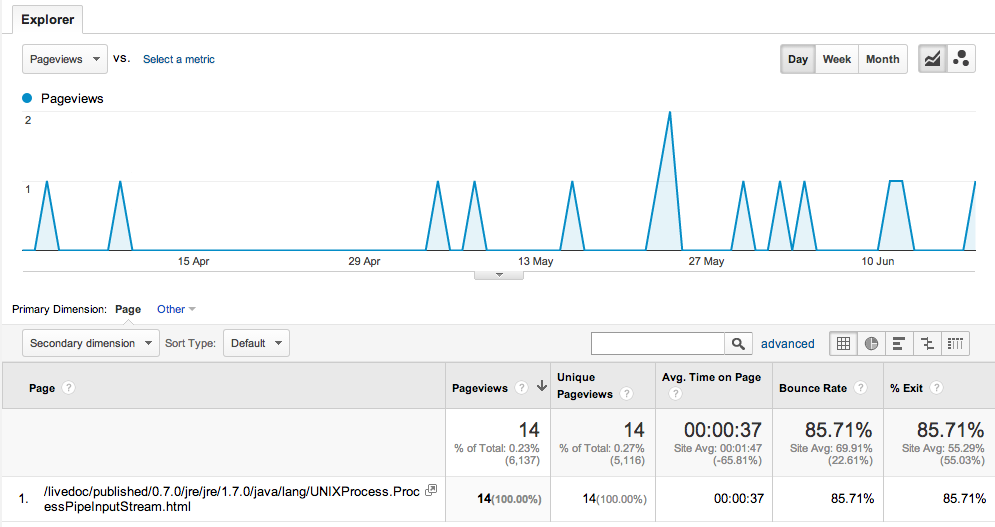Select the pivot table view icon
Screen dimensions: 995x527
[x=956, y=344]
